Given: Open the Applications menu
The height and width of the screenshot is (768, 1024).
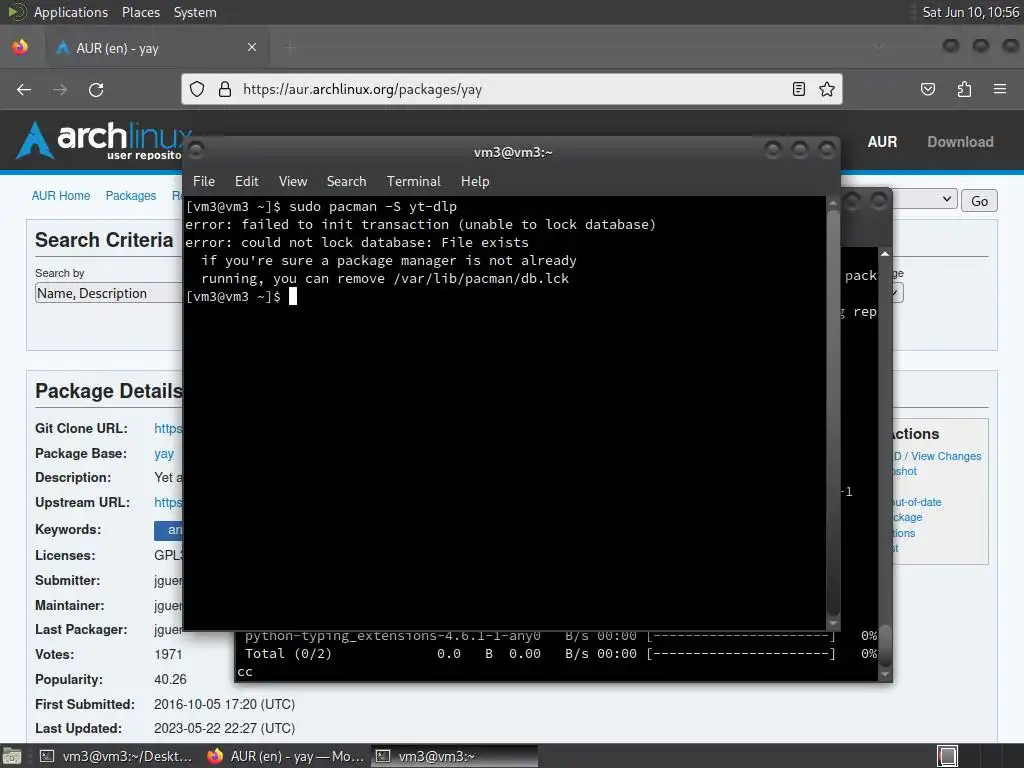Looking at the screenshot, I should [71, 12].
